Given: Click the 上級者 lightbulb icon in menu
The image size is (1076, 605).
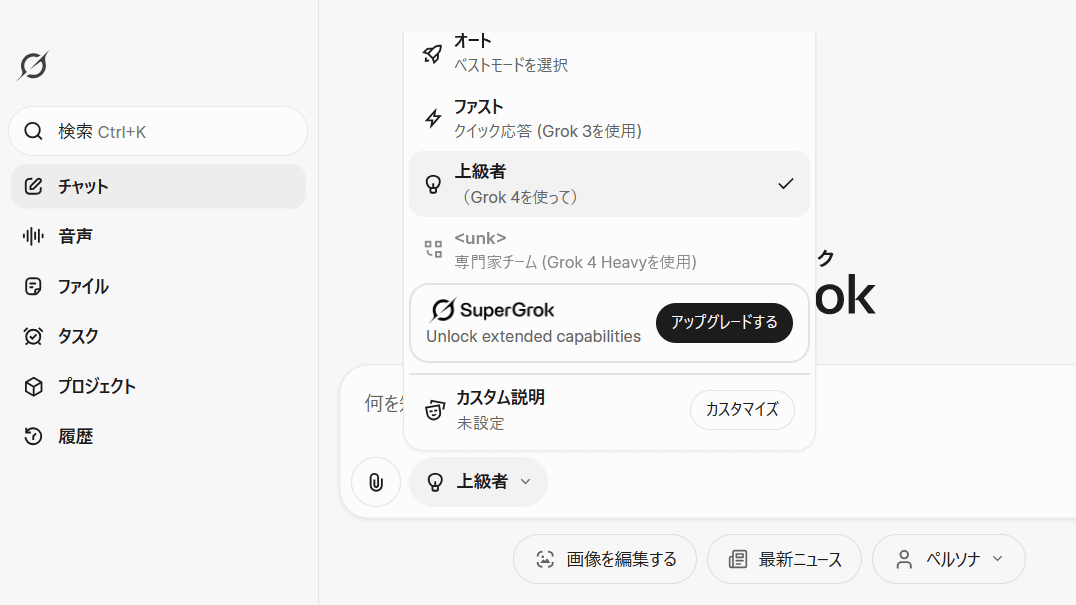Looking at the screenshot, I should [x=433, y=184].
